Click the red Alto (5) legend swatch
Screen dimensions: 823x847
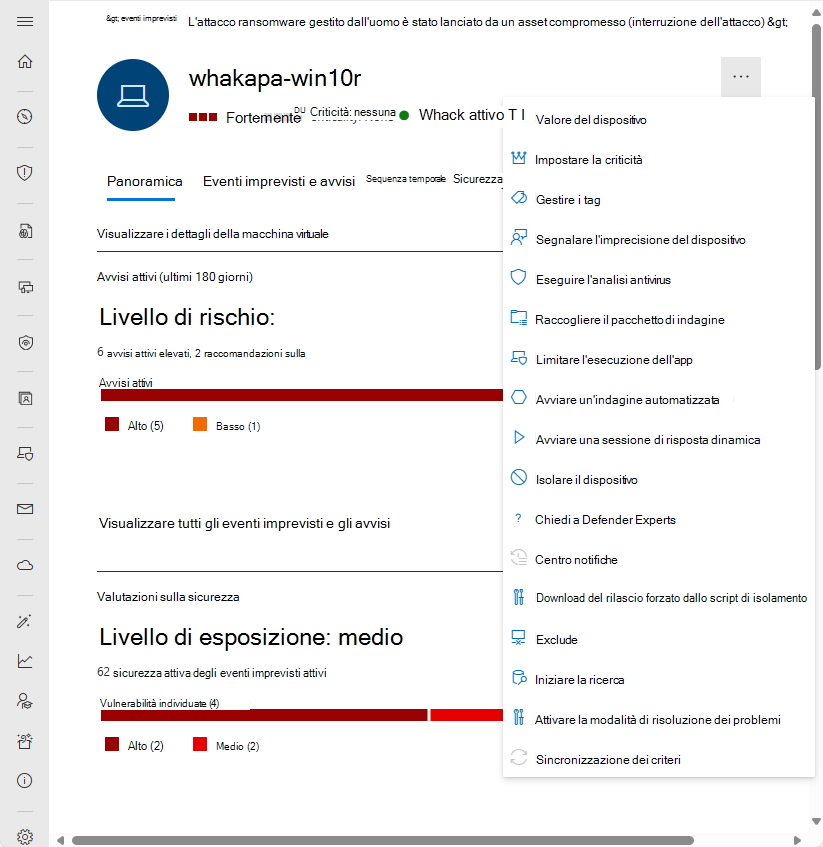(111, 424)
